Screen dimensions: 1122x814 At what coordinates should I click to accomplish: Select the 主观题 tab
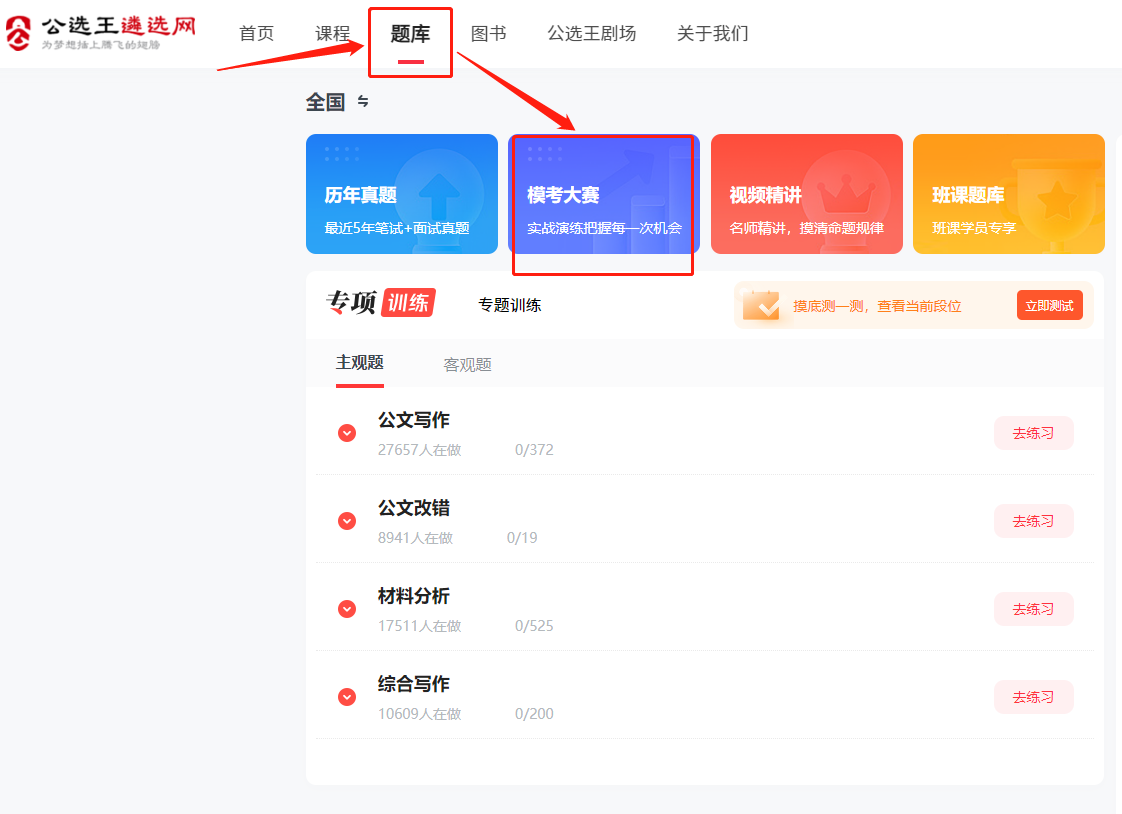[x=359, y=363]
